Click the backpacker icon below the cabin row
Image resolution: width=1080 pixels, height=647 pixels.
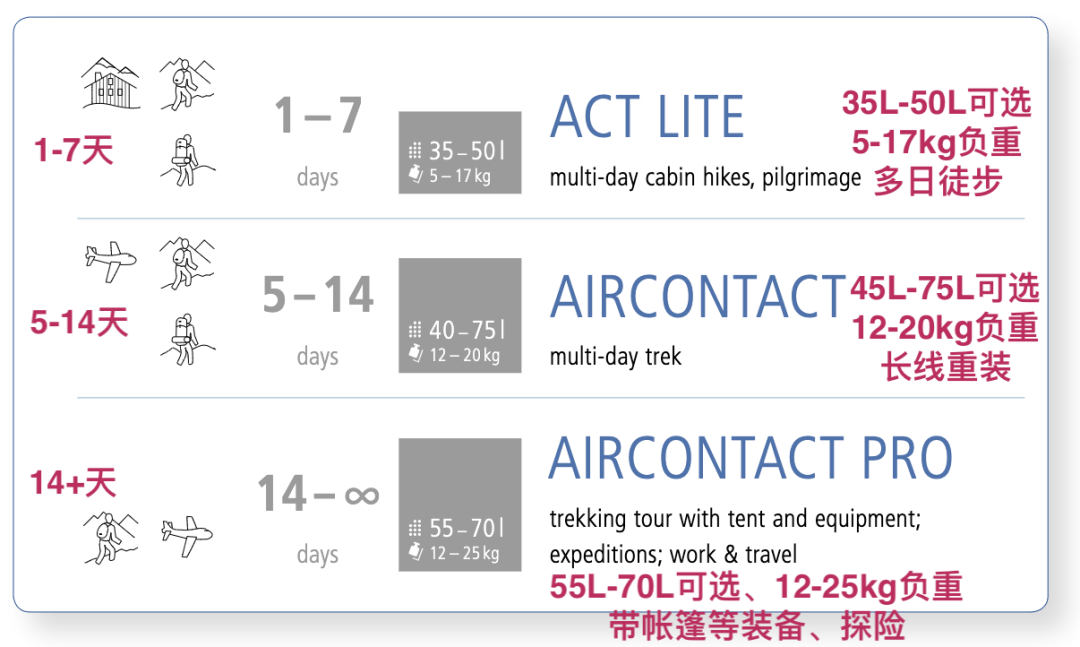[183, 160]
